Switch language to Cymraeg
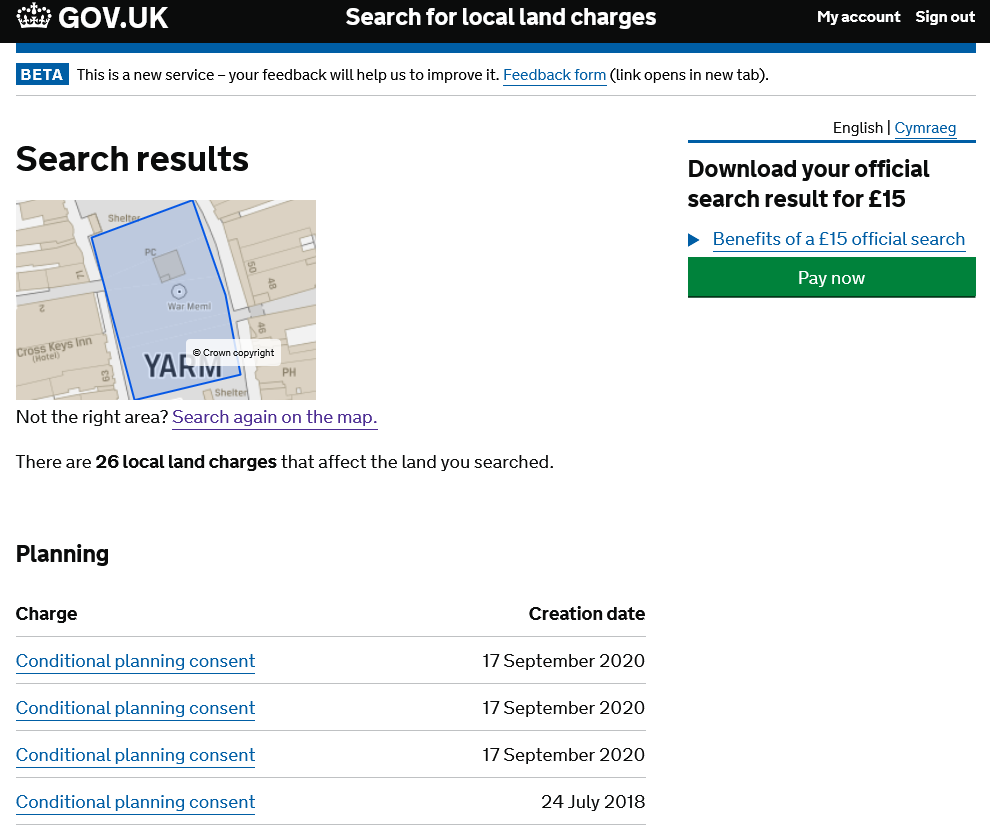 pyautogui.click(x=925, y=127)
